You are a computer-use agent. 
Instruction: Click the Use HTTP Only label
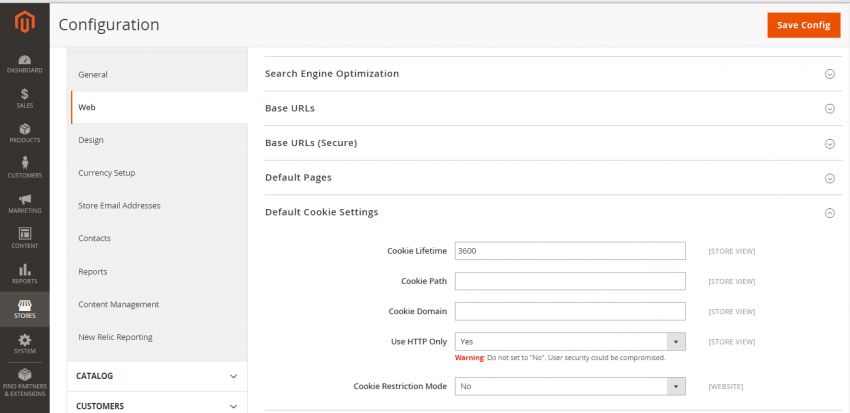pos(419,341)
